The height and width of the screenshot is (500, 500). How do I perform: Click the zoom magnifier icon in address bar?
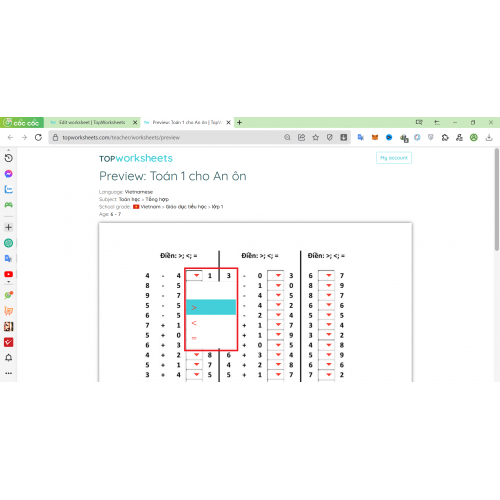pos(287,137)
